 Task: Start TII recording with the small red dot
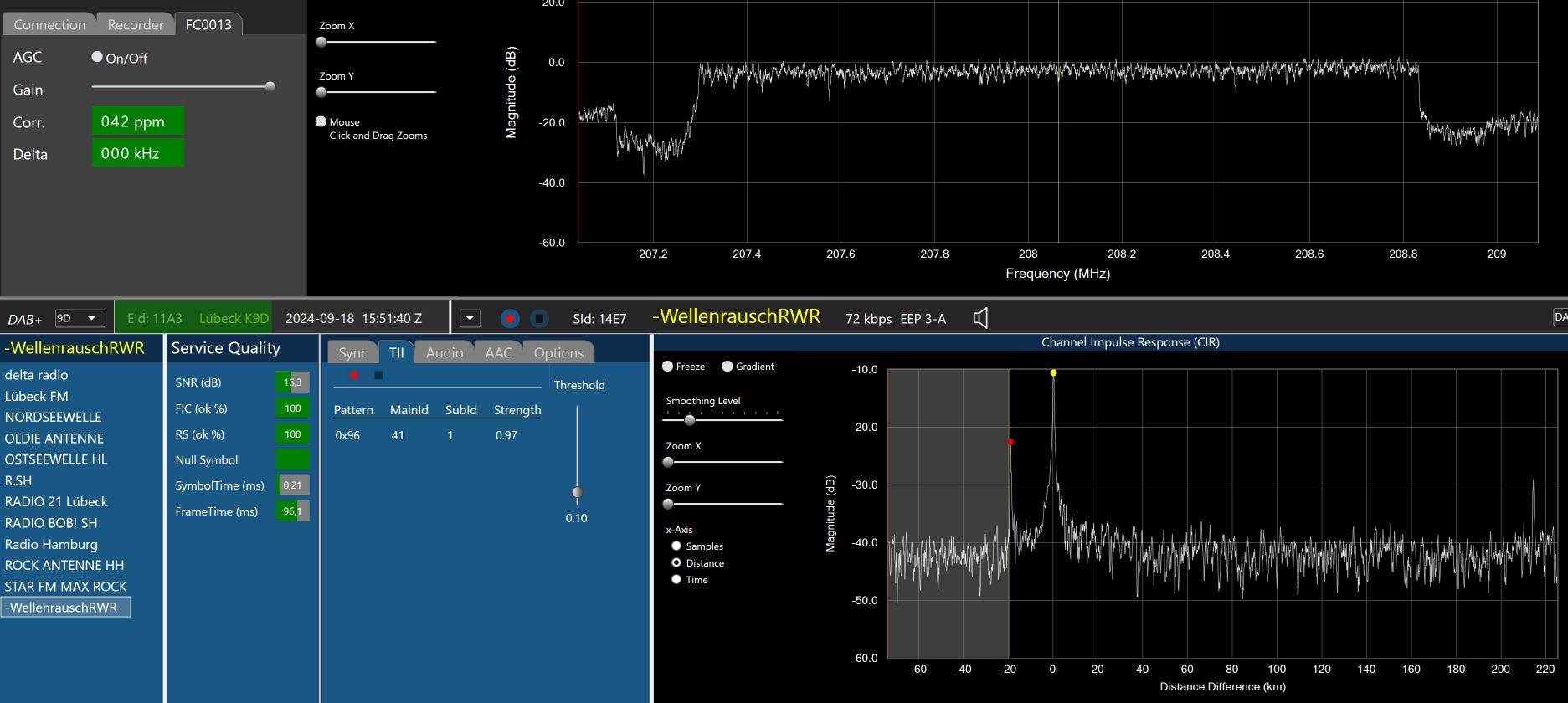coord(354,375)
